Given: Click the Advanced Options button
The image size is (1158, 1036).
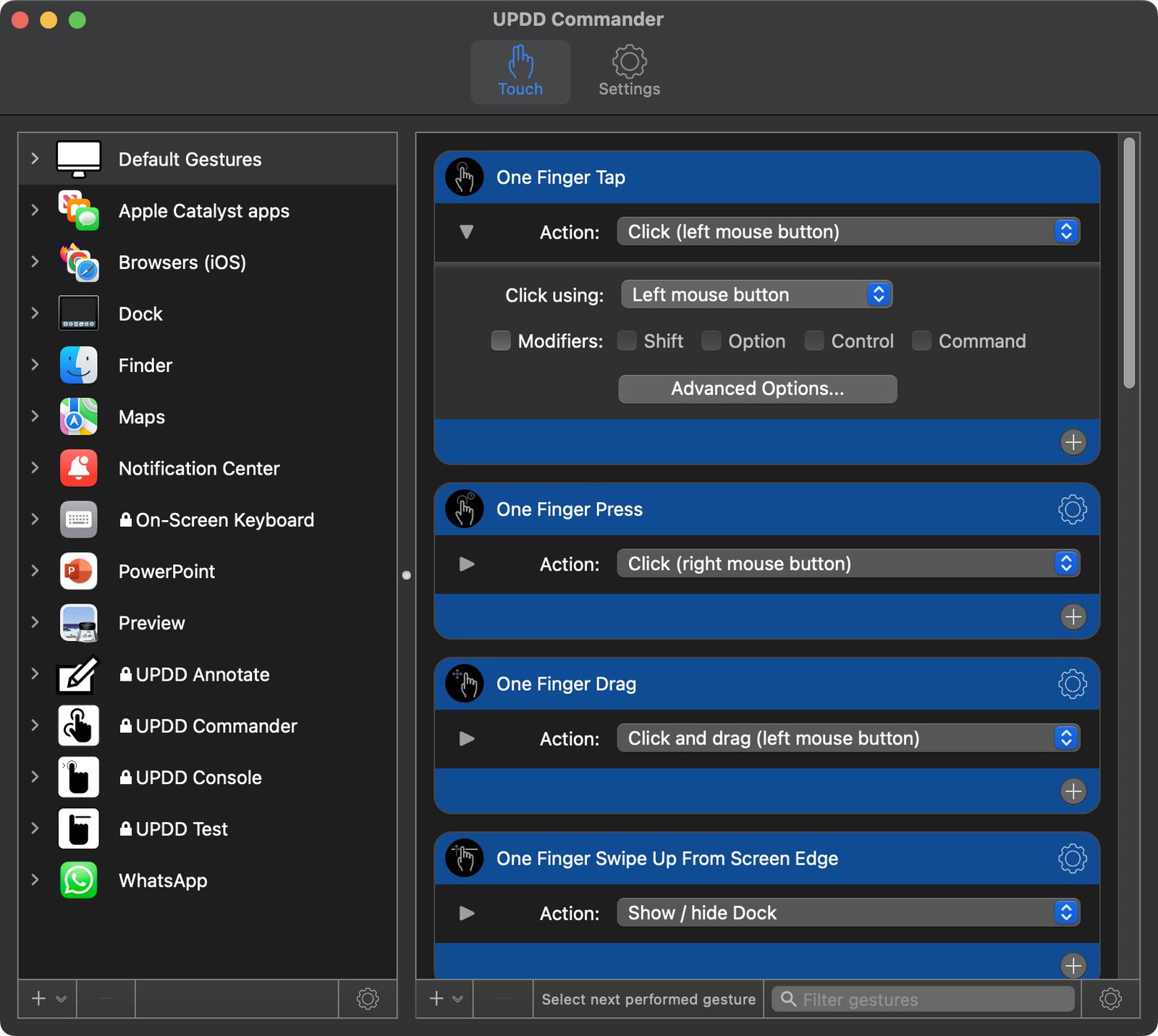Looking at the screenshot, I should point(757,388).
